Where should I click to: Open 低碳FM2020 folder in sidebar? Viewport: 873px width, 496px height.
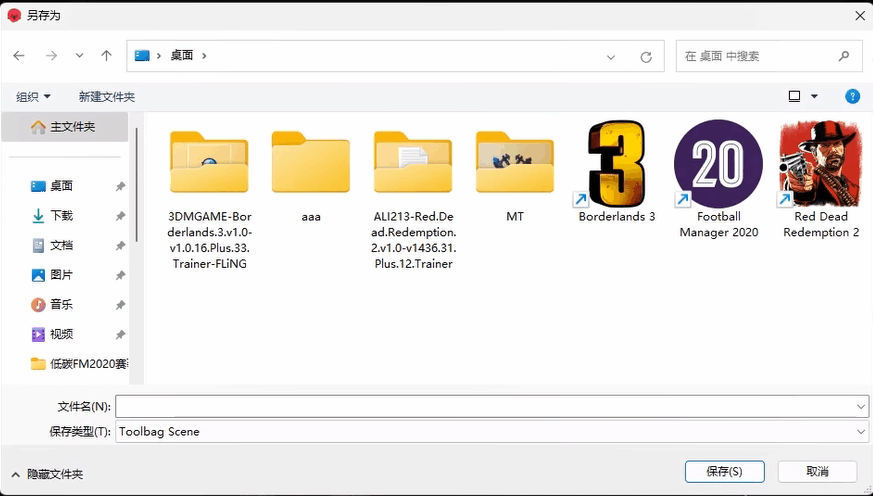click(79, 364)
